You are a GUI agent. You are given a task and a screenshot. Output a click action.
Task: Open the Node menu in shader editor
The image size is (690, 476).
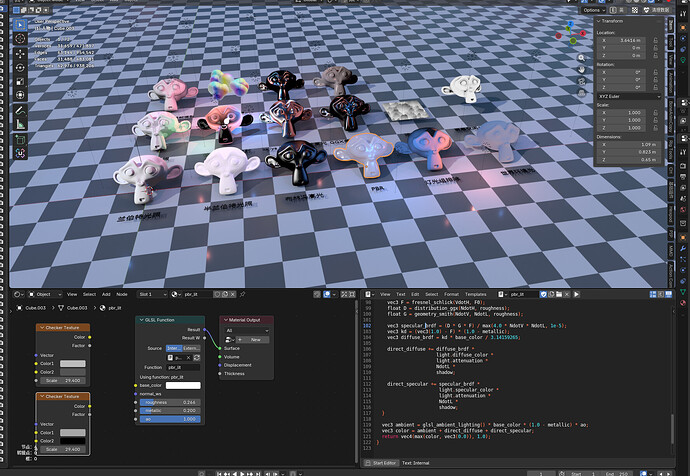point(122,294)
